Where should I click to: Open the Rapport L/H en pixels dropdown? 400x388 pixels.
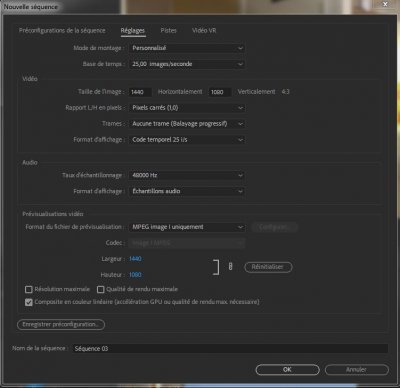coord(187,108)
